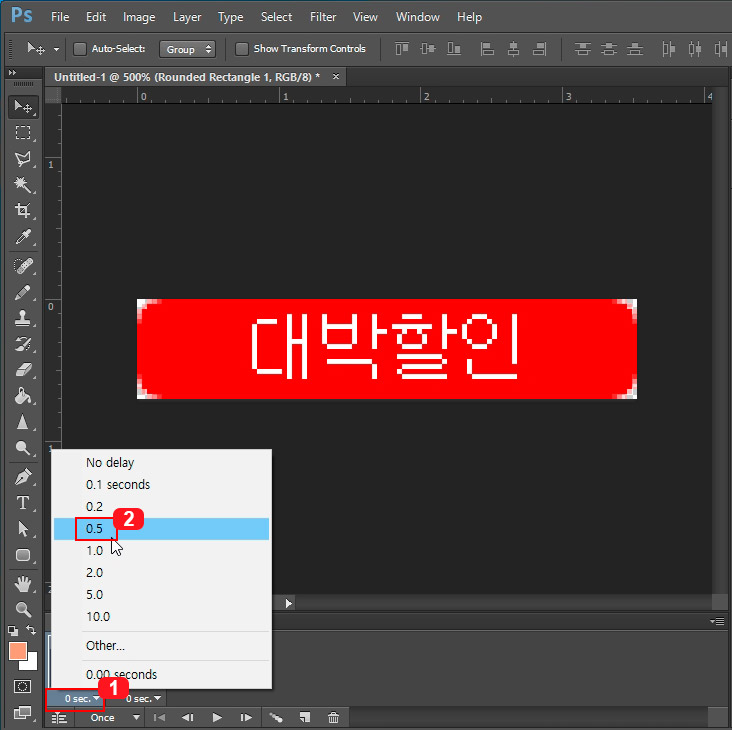This screenshot has width=732, height=730.
Task: Select the Hand tool
Action: coord(23,584)
